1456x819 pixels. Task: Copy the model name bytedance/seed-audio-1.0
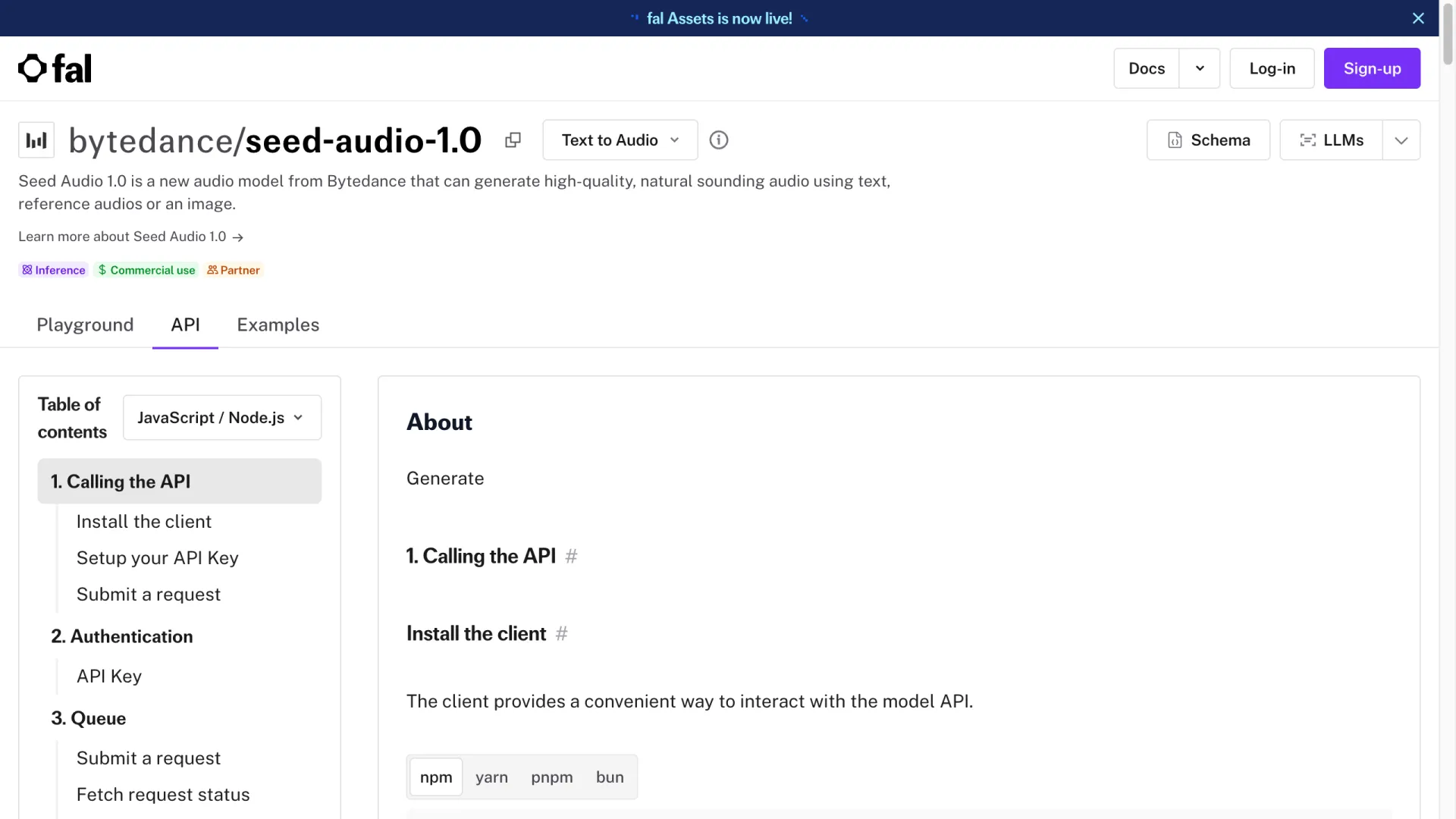513,140
